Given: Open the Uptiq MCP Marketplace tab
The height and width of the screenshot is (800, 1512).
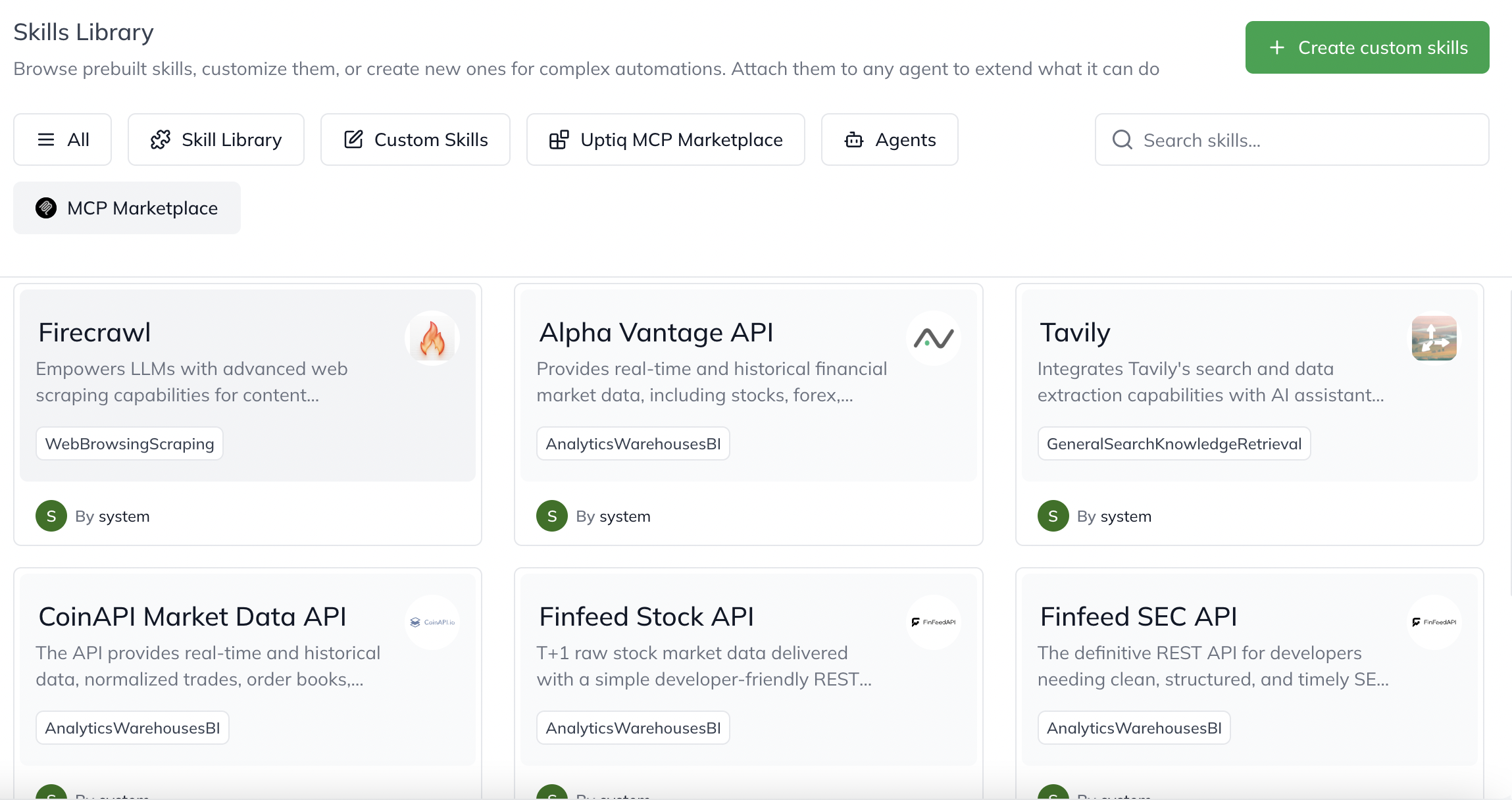Looking at the screenshot, I should pos(665,139).
